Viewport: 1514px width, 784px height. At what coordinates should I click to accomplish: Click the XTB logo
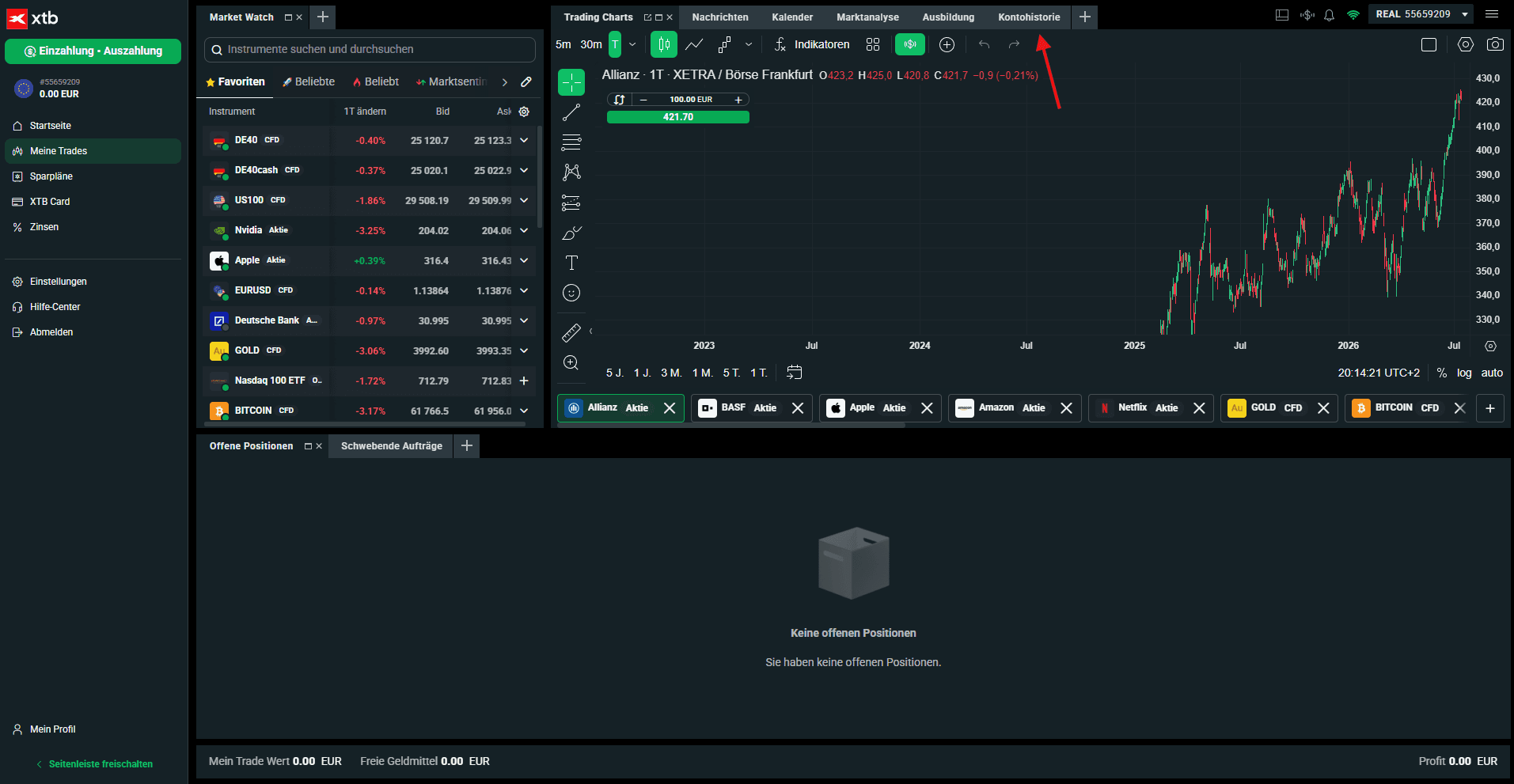pos(33,17)
